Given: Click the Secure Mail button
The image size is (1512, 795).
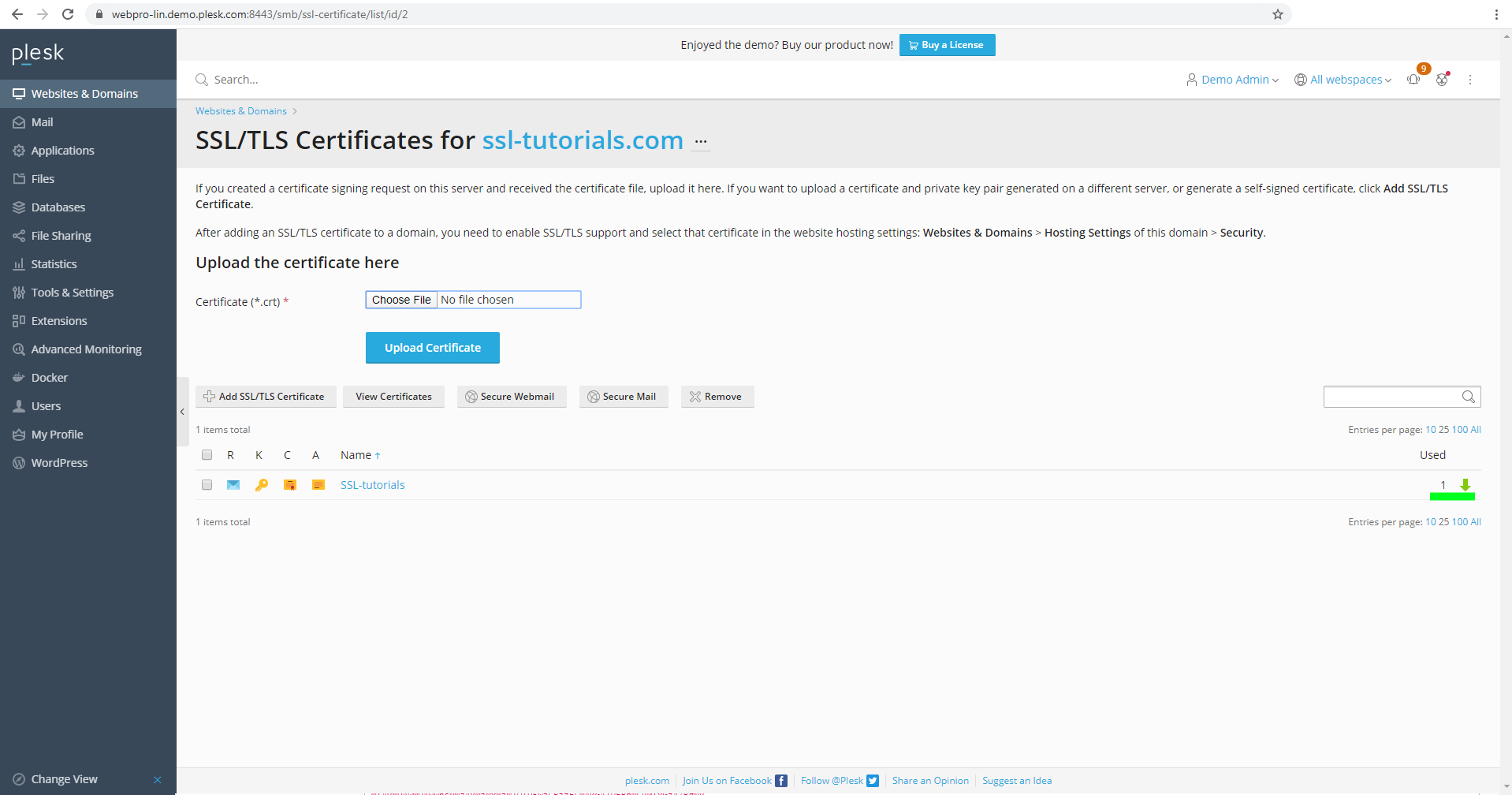Looking at the screenshot, I should click(x=624, y=397).
